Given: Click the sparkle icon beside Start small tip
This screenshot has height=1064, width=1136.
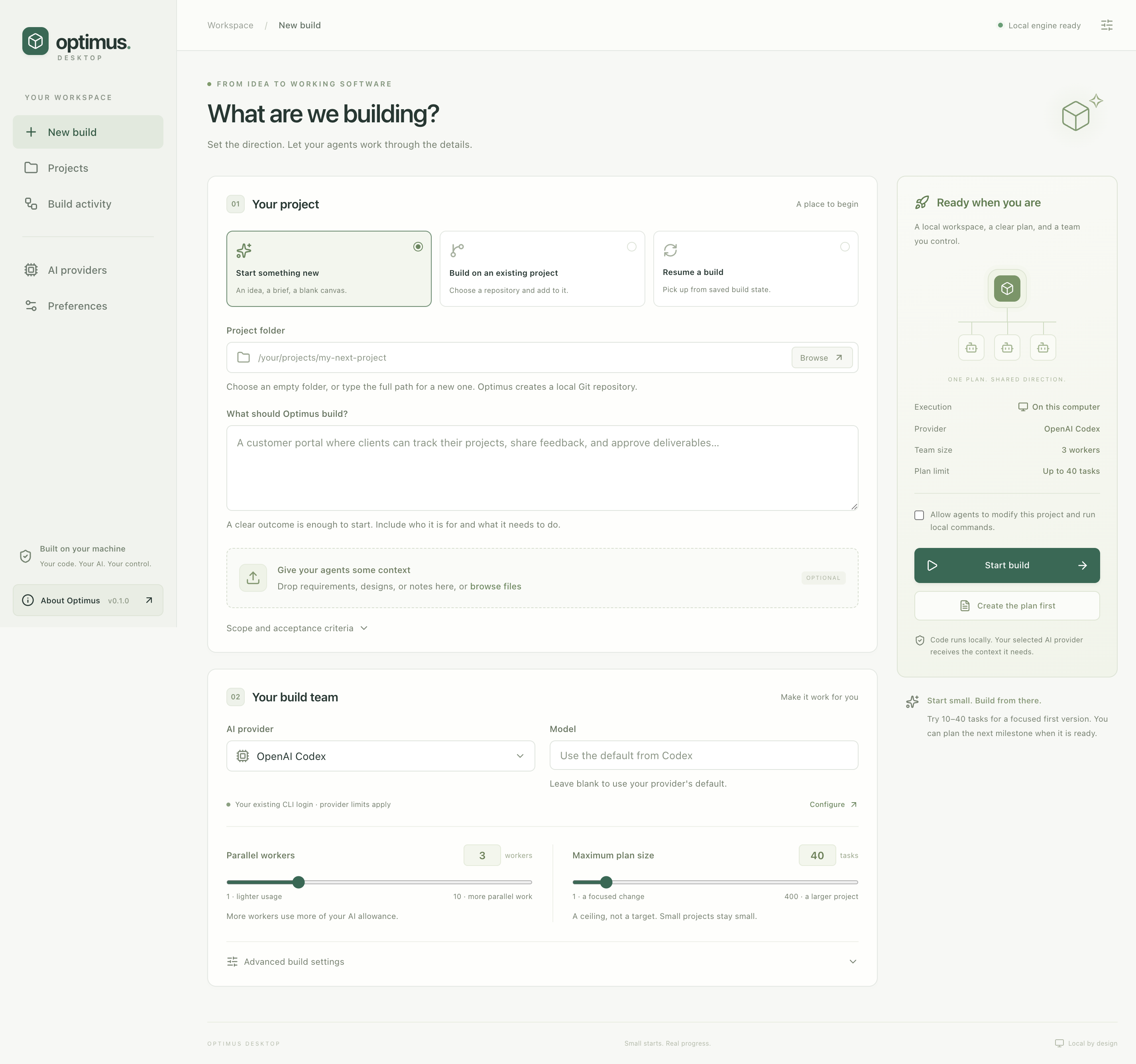Looking at the screenshot, I should (912, 701).
